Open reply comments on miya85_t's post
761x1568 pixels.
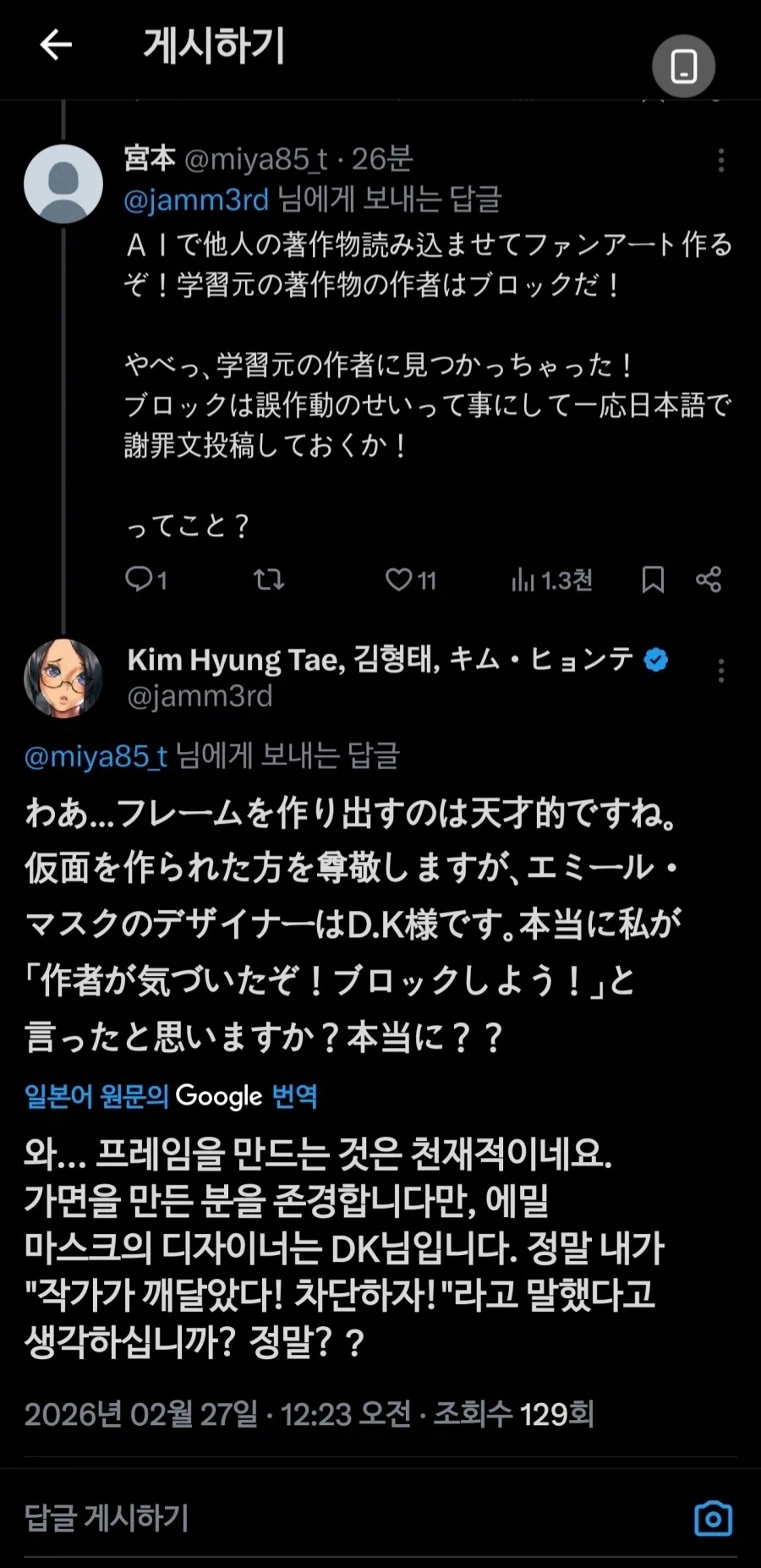[145, 580]
